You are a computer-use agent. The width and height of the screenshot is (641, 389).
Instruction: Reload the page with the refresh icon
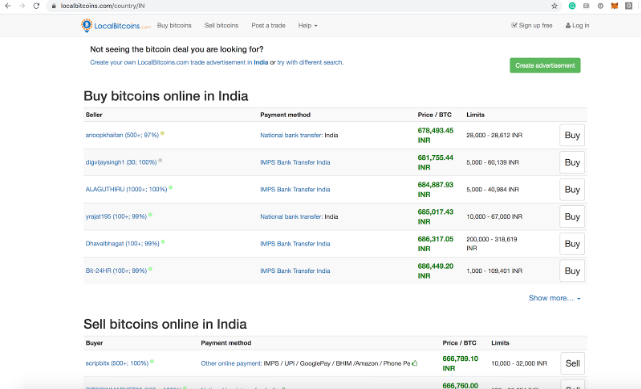(x=36, y=6)
